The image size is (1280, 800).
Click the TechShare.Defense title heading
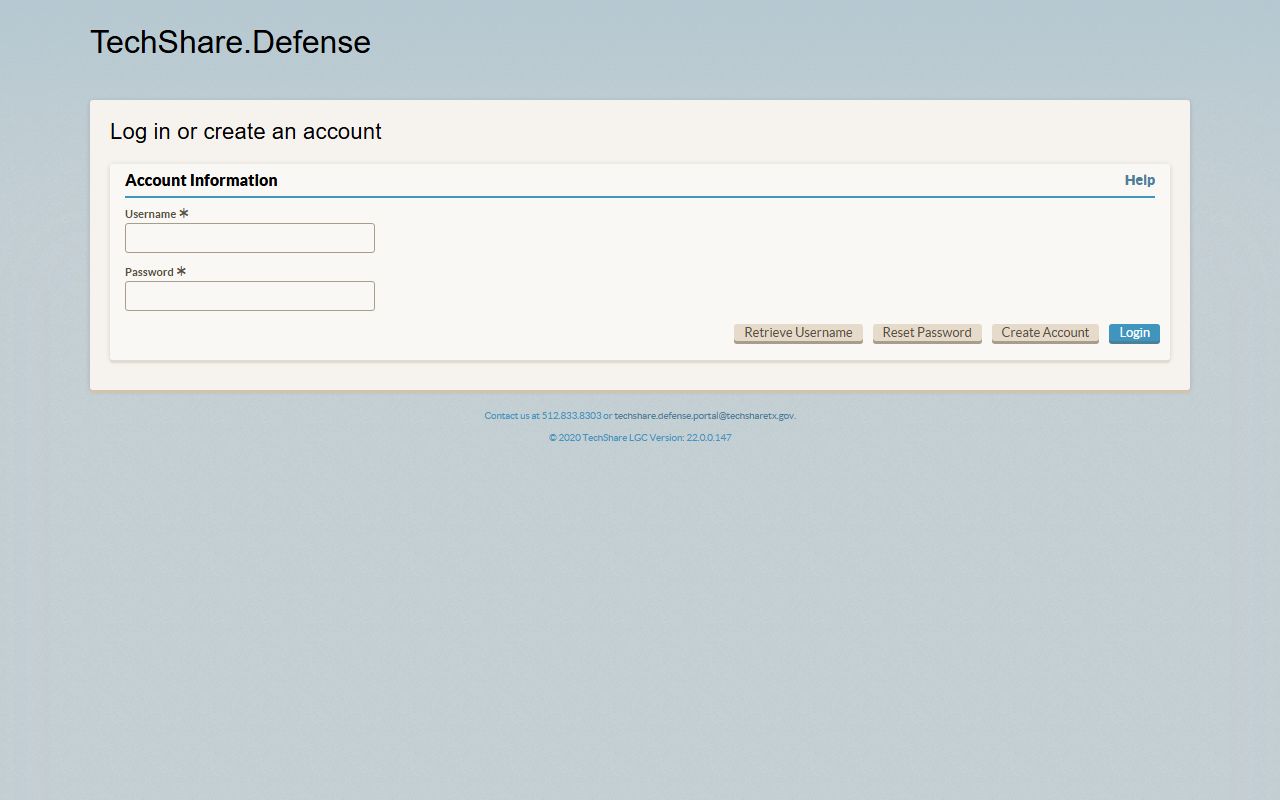pos(230,42)
